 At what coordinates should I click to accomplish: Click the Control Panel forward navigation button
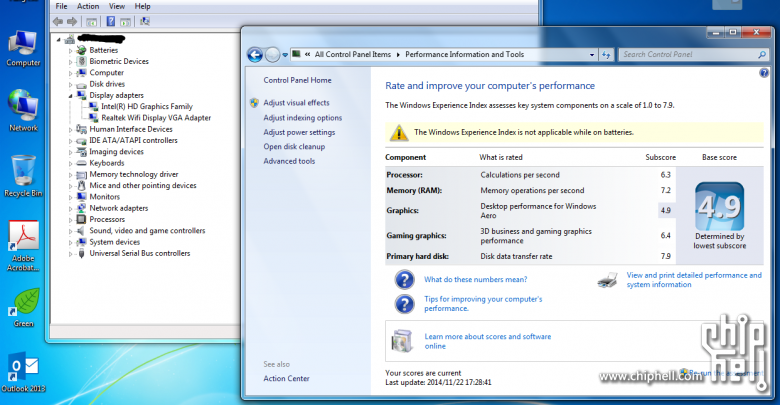tap(273, 55)
